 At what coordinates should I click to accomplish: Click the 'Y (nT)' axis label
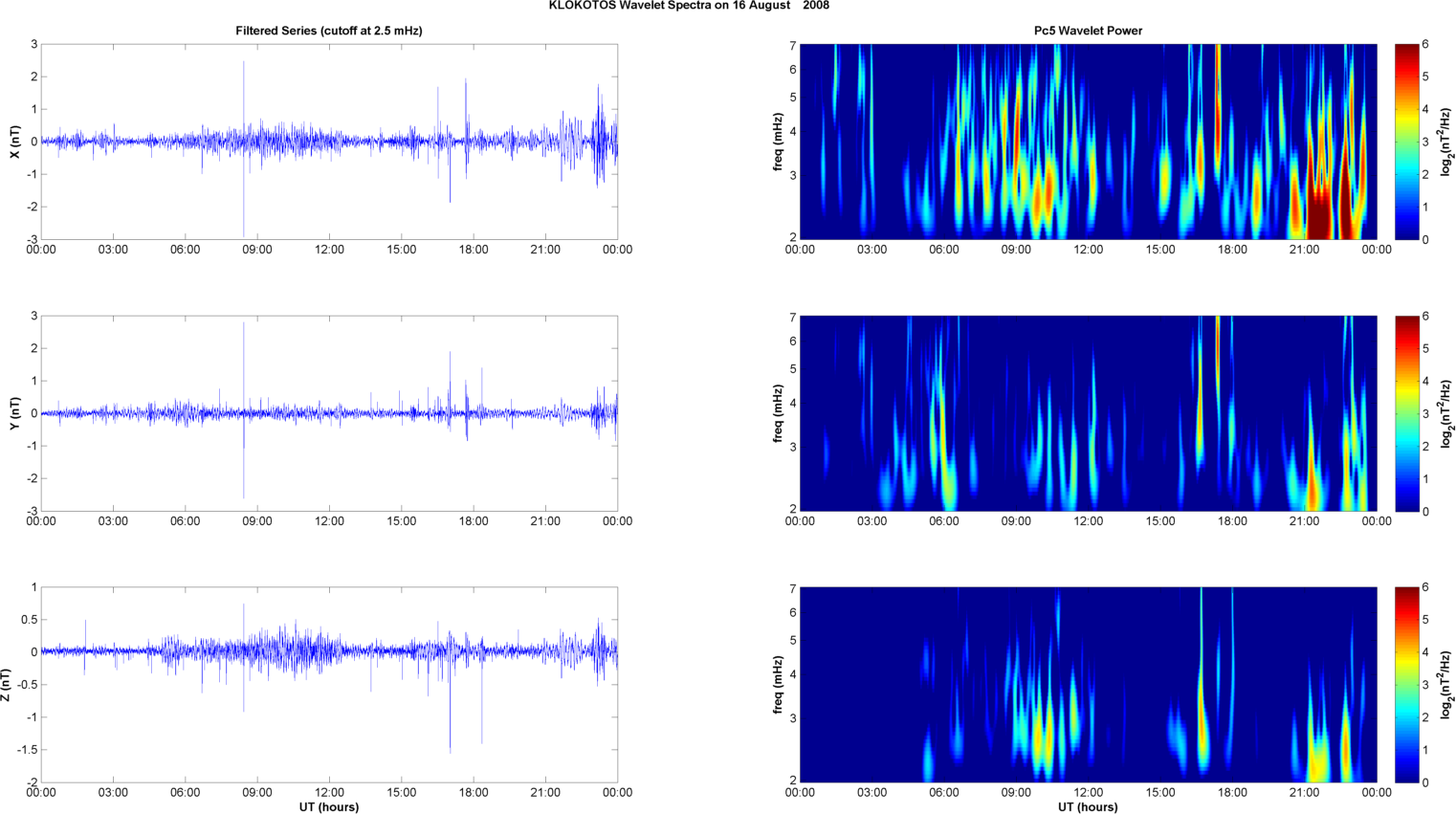pos(14,413)
